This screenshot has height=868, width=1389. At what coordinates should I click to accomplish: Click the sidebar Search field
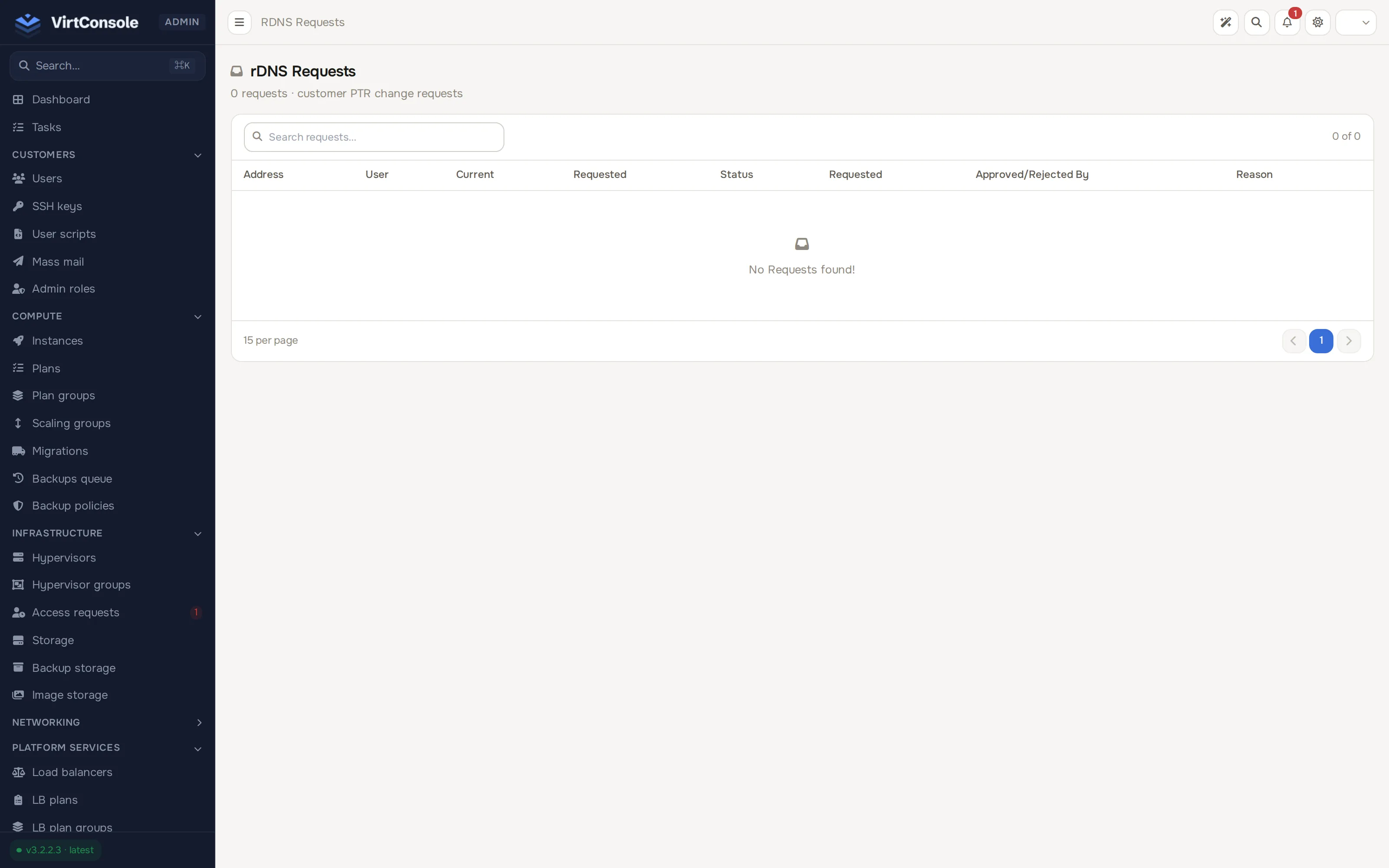[x=107, y=66]
